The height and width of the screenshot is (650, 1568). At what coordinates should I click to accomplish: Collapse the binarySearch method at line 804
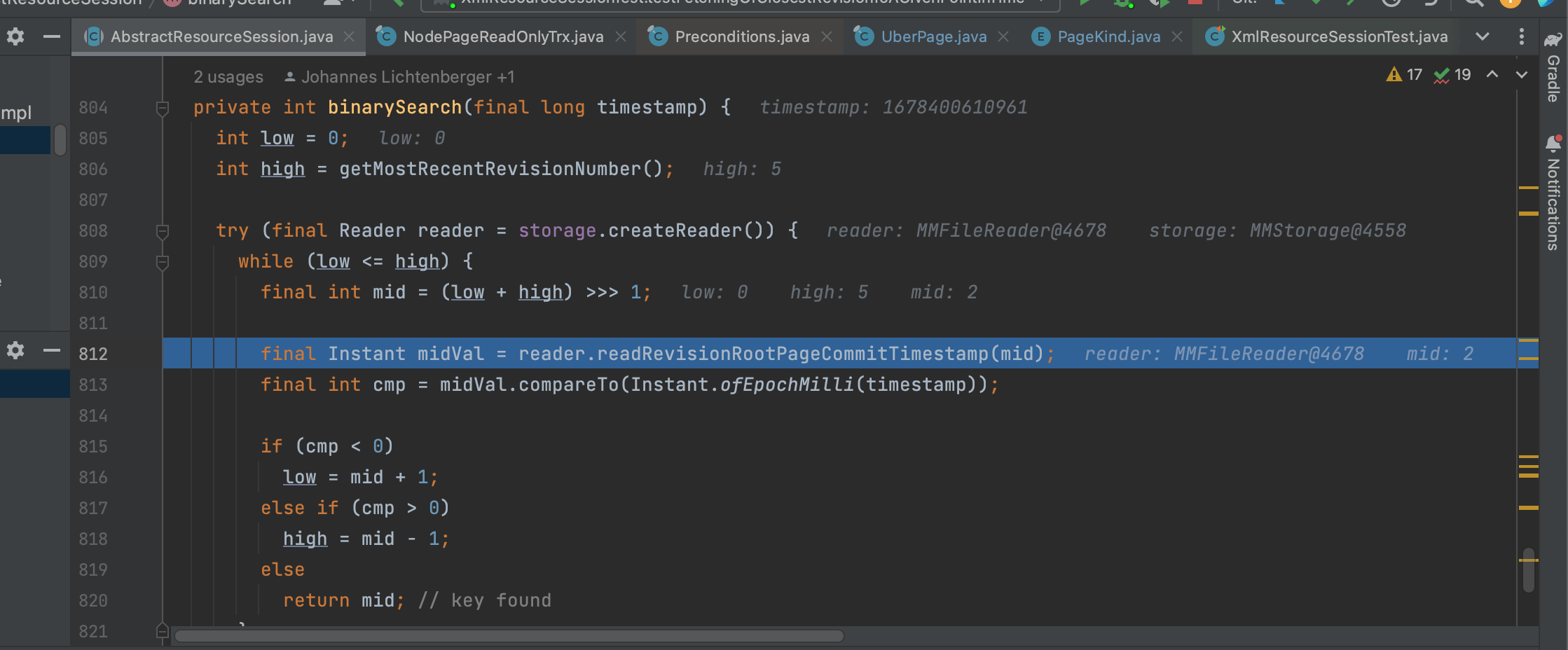pos(163,108)
